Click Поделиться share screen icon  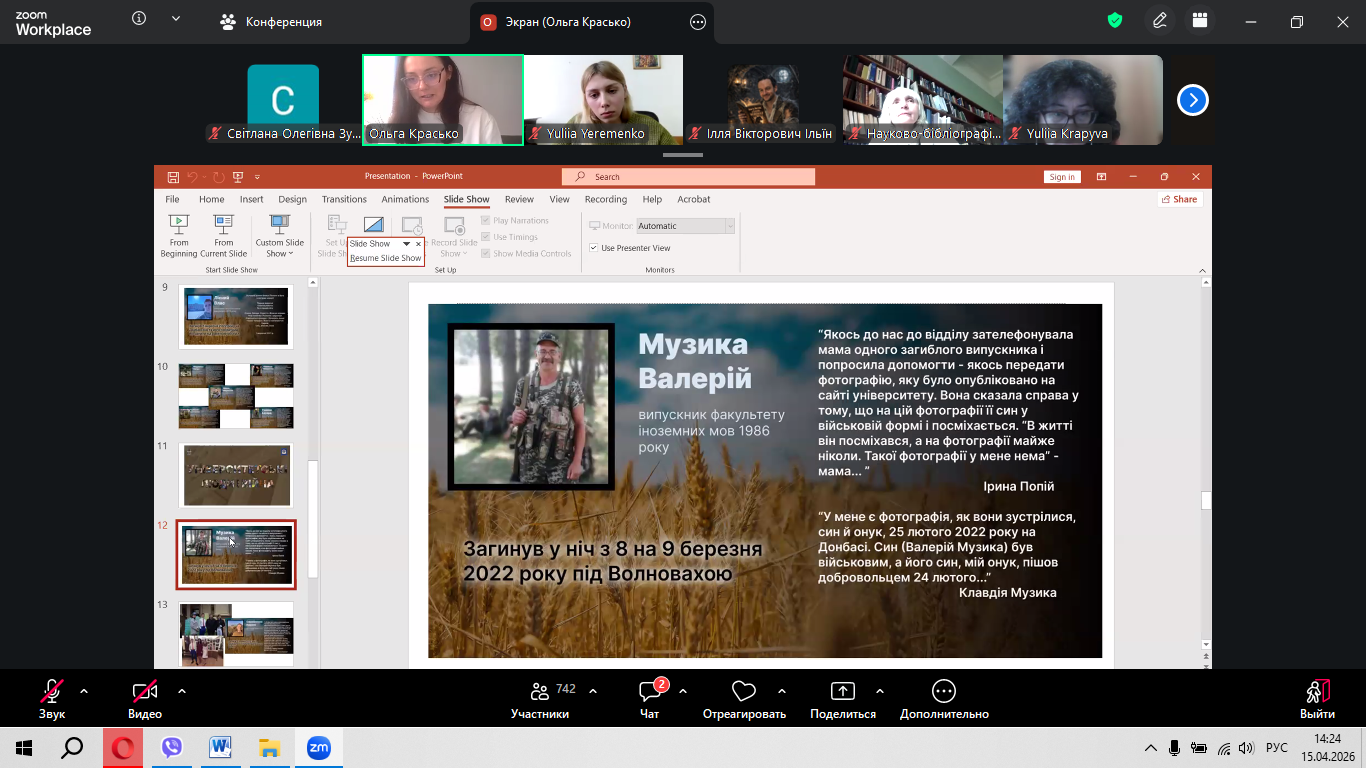click(x=843, y=692)
